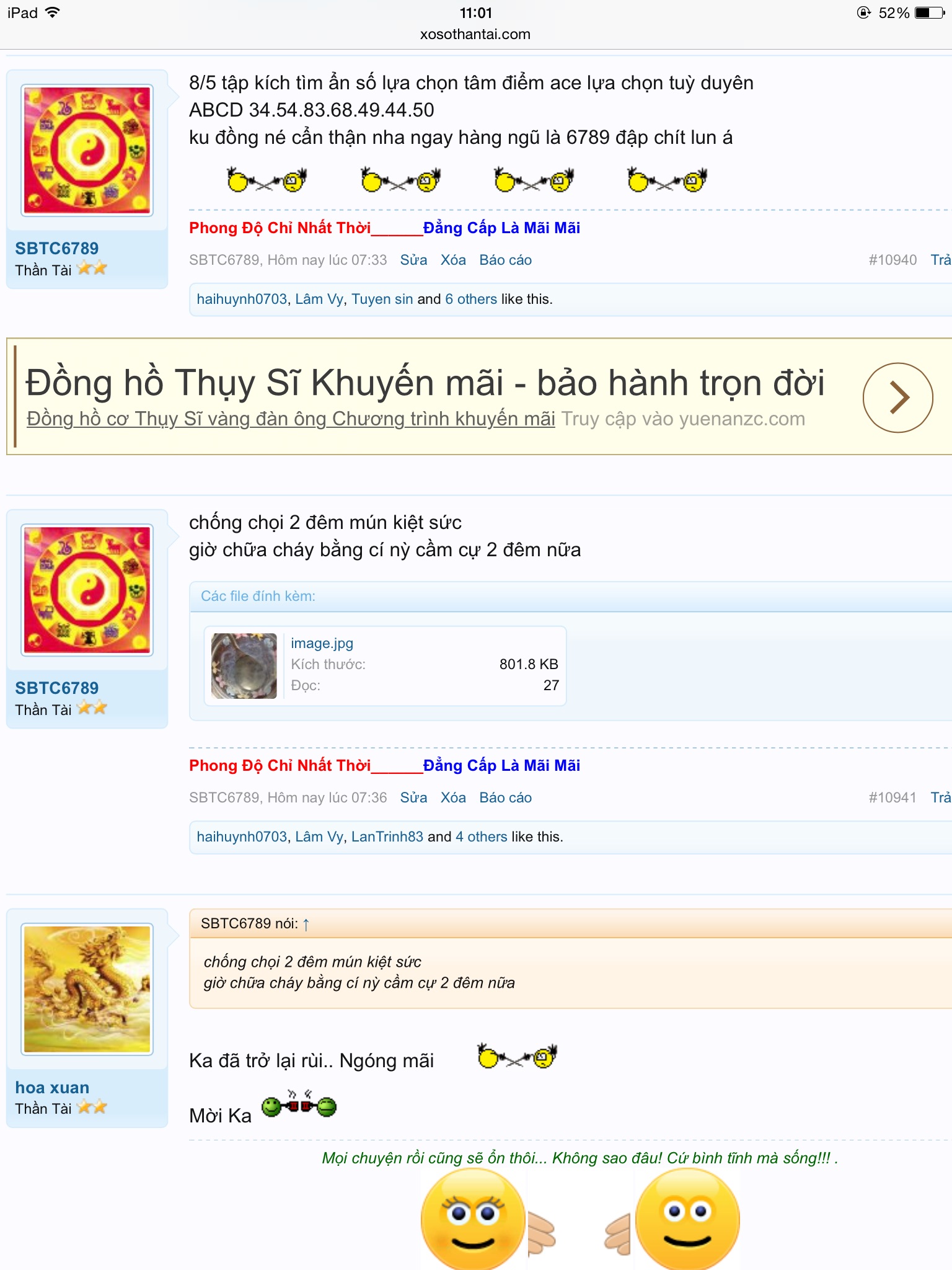Screen dimensions: 952x1270
Task: Open the LanTrinh83 profile from the likes
Action: point(387,837)
